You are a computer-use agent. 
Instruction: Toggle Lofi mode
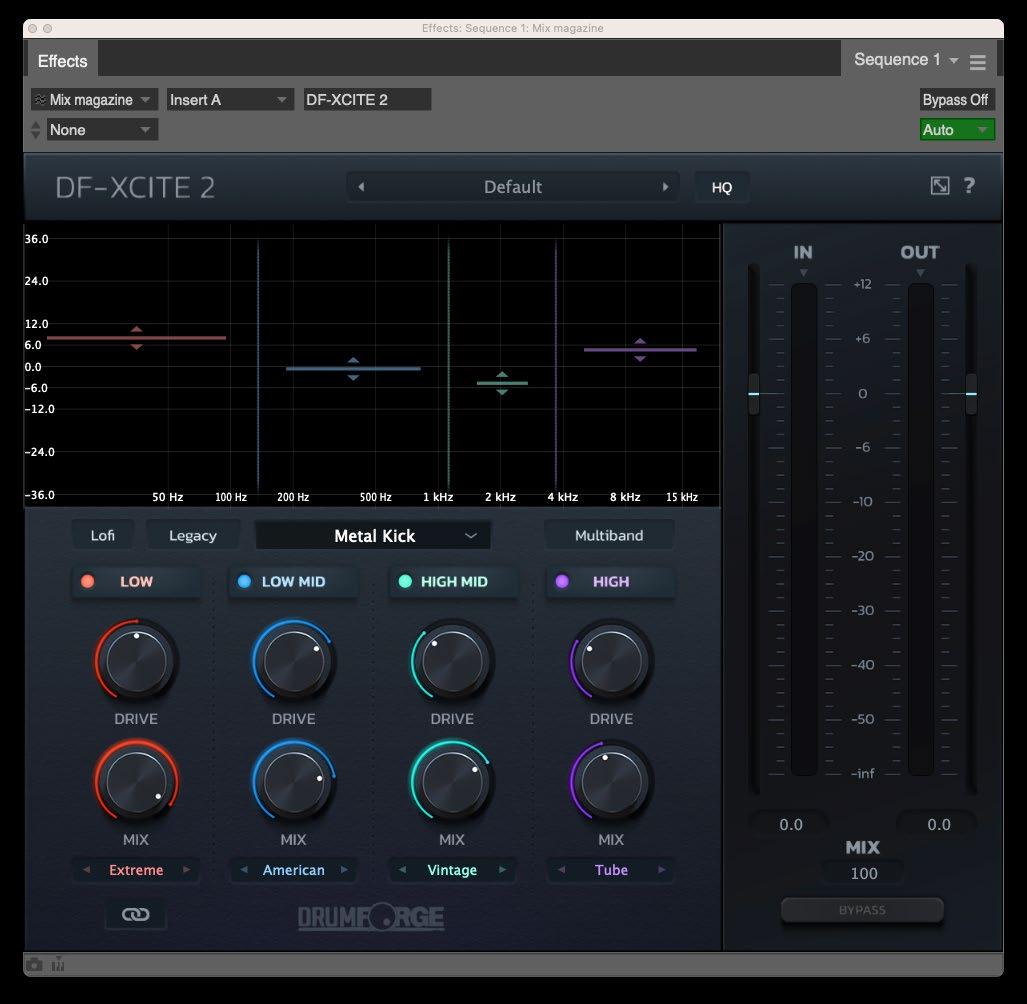click(x=103, y=535)
